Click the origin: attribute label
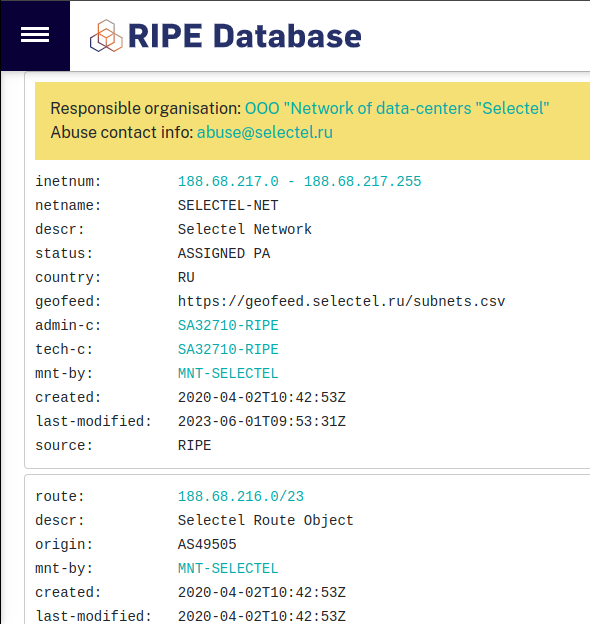 click(64, 544)
